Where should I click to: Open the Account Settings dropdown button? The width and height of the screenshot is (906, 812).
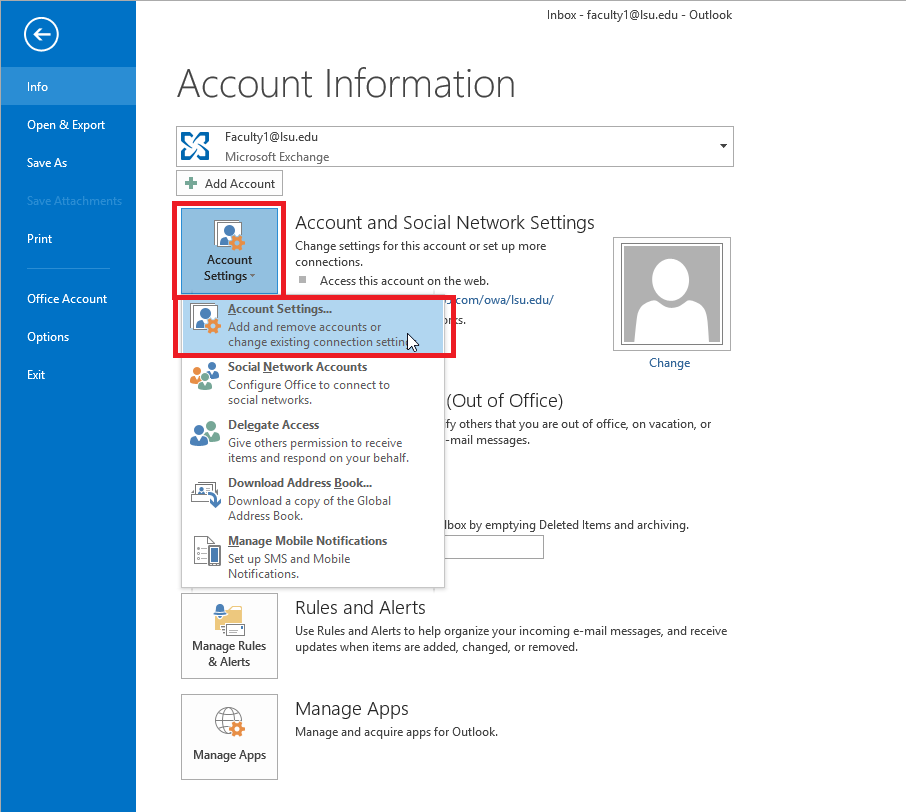[x=229, y=251]
